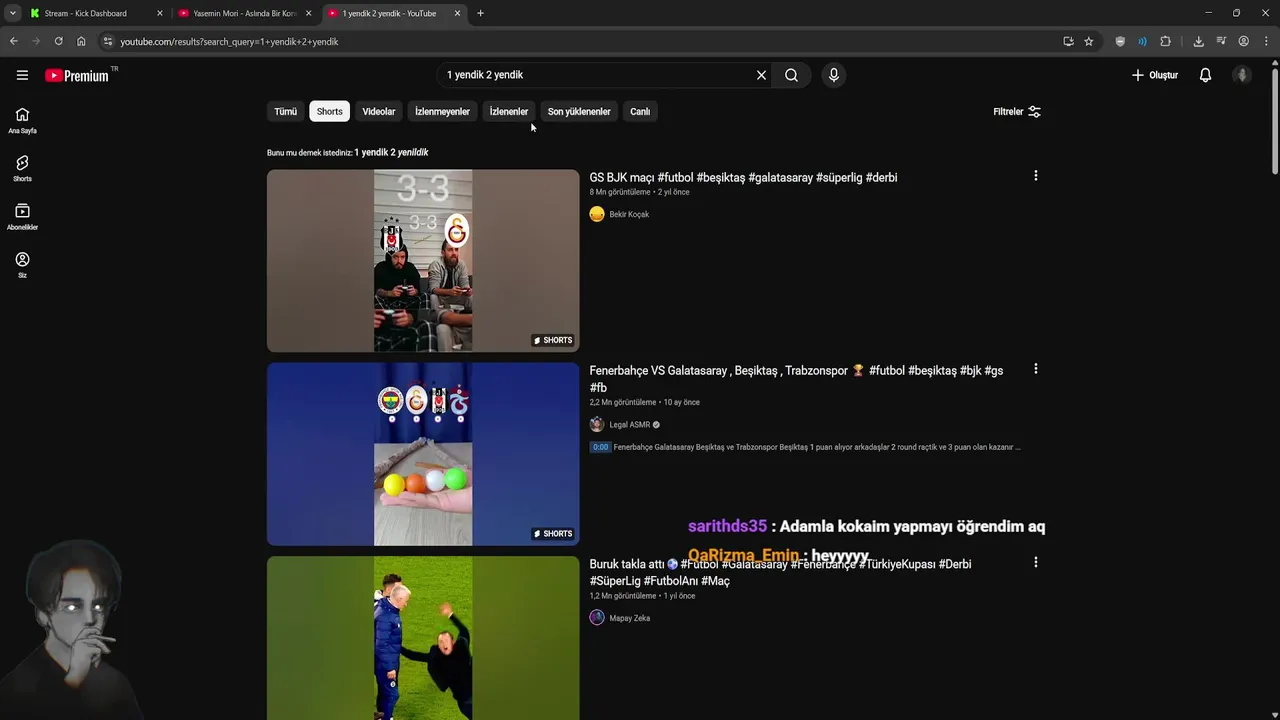Screen dimensions: 1280x720
Task: Select the Canlı filter chip
Action: tap(640, 112)
